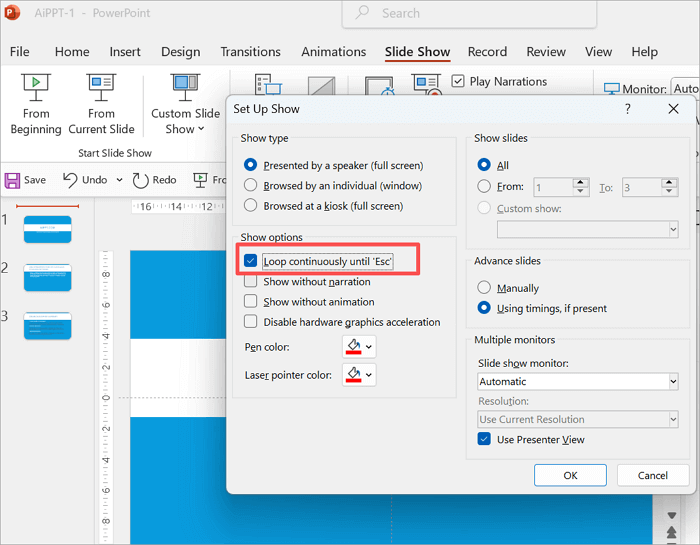Select Browsed at a kiosk option
700x545 pixels.
pyautogui.click(x=250, y=205)
